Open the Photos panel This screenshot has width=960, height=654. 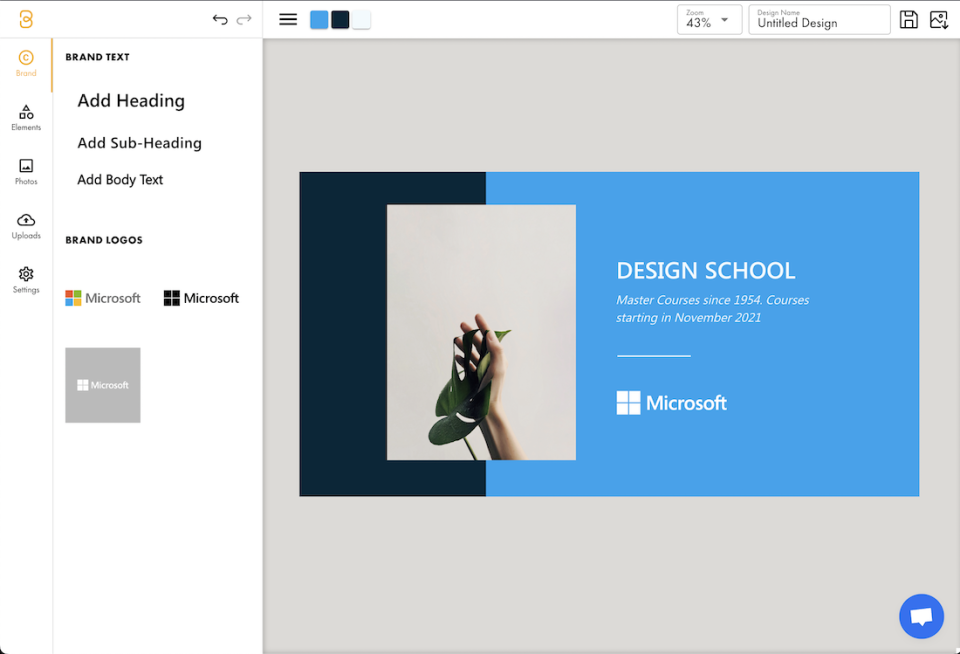click(25, 171)
